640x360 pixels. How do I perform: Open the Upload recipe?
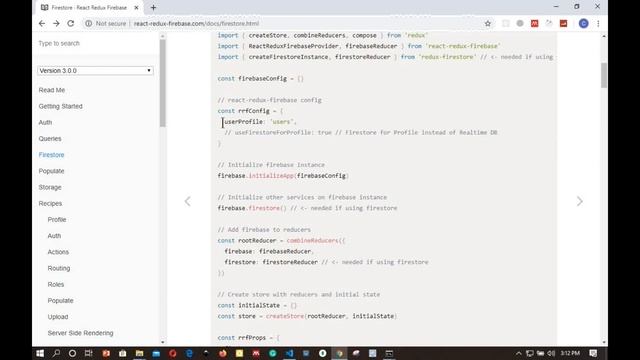[x=58, y=317]
